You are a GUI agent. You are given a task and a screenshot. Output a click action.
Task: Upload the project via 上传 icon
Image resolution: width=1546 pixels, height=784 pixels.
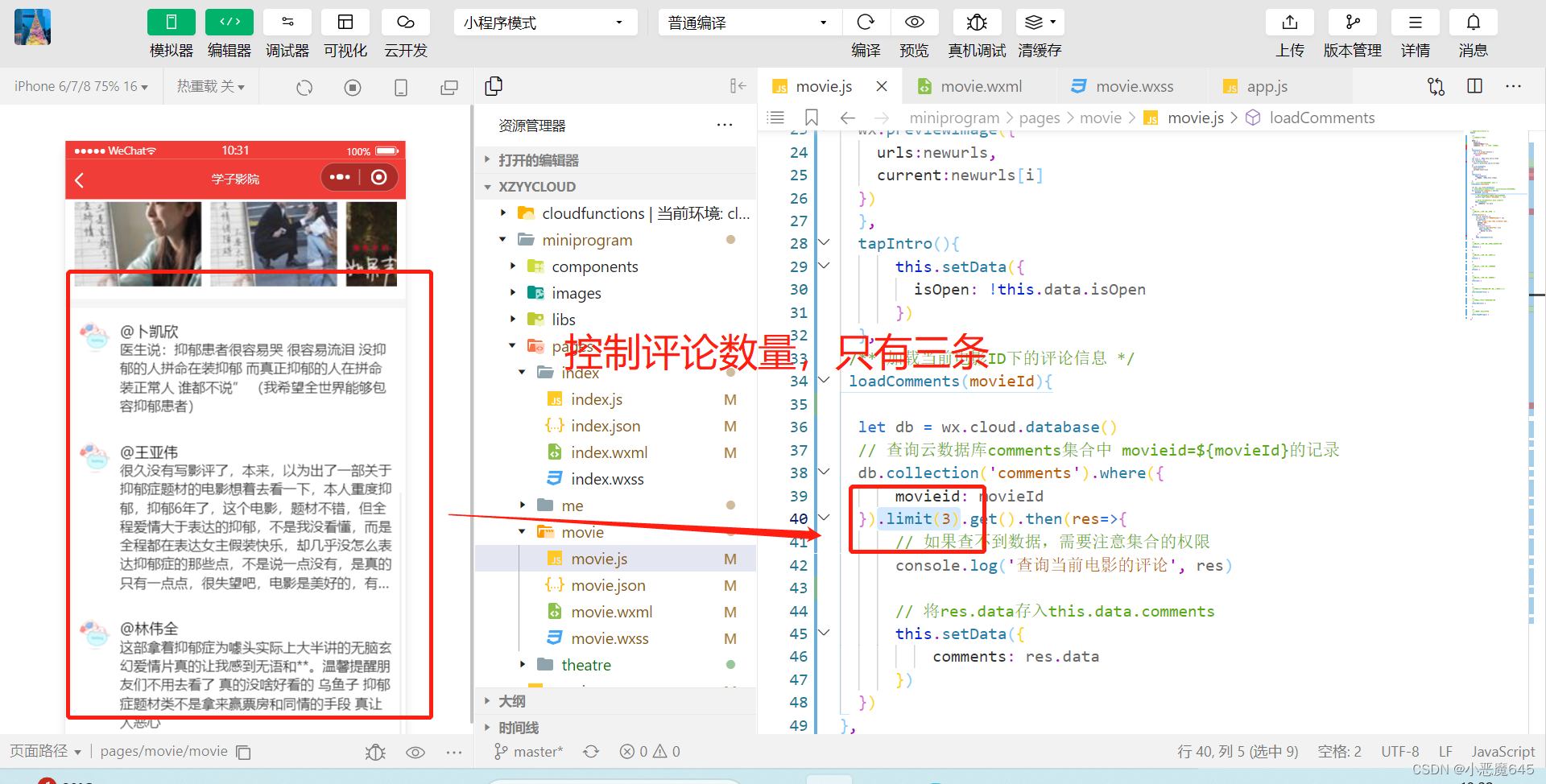point(1290,22)
